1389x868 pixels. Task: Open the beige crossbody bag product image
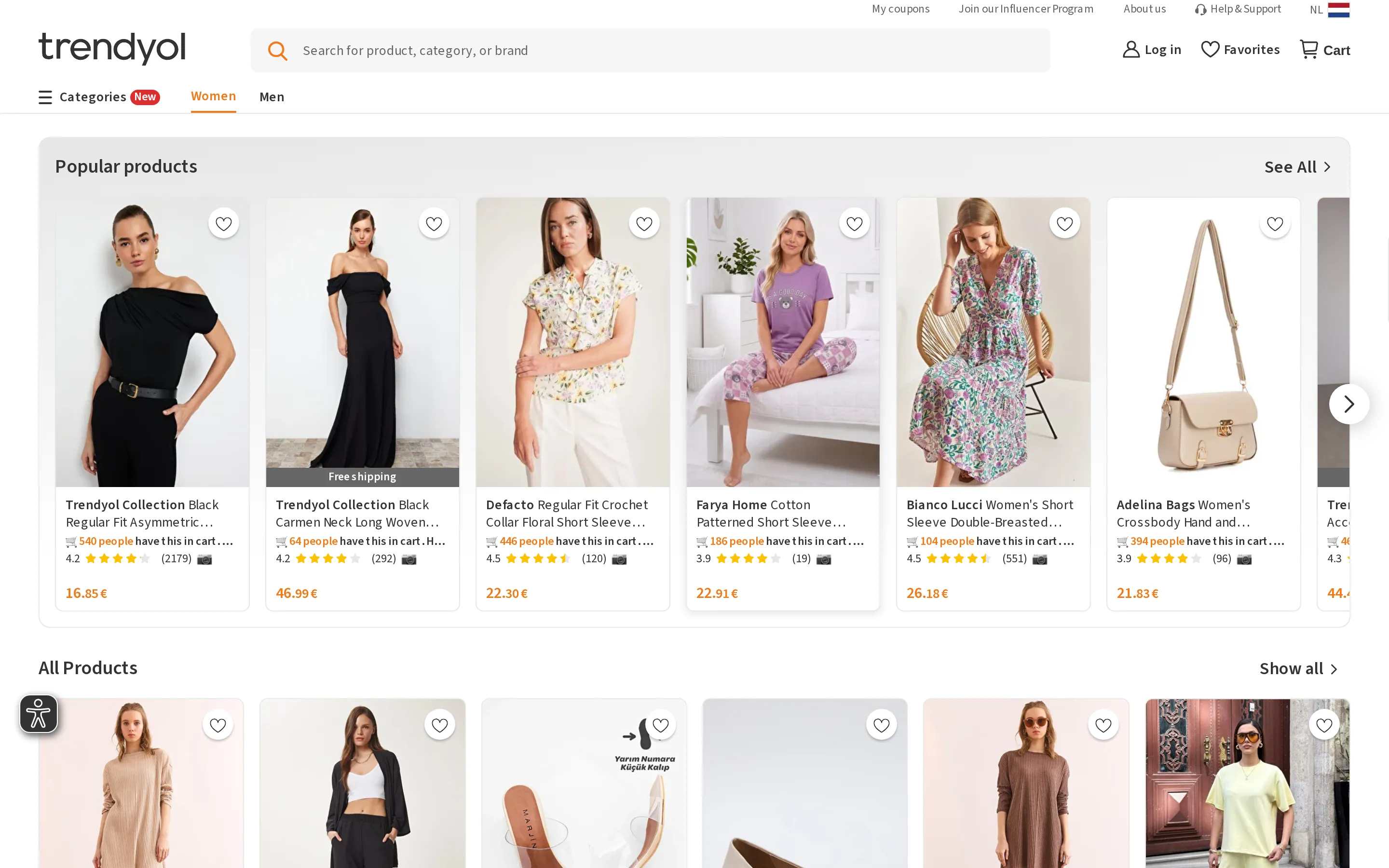pos(1203,342)
